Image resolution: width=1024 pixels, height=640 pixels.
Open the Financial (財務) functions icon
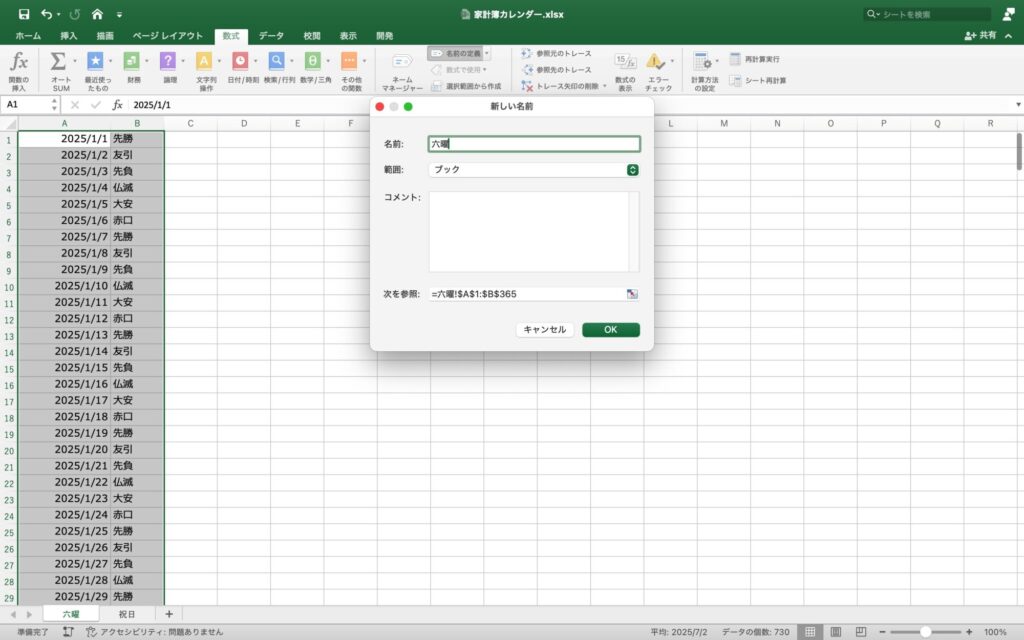(131, 61)
